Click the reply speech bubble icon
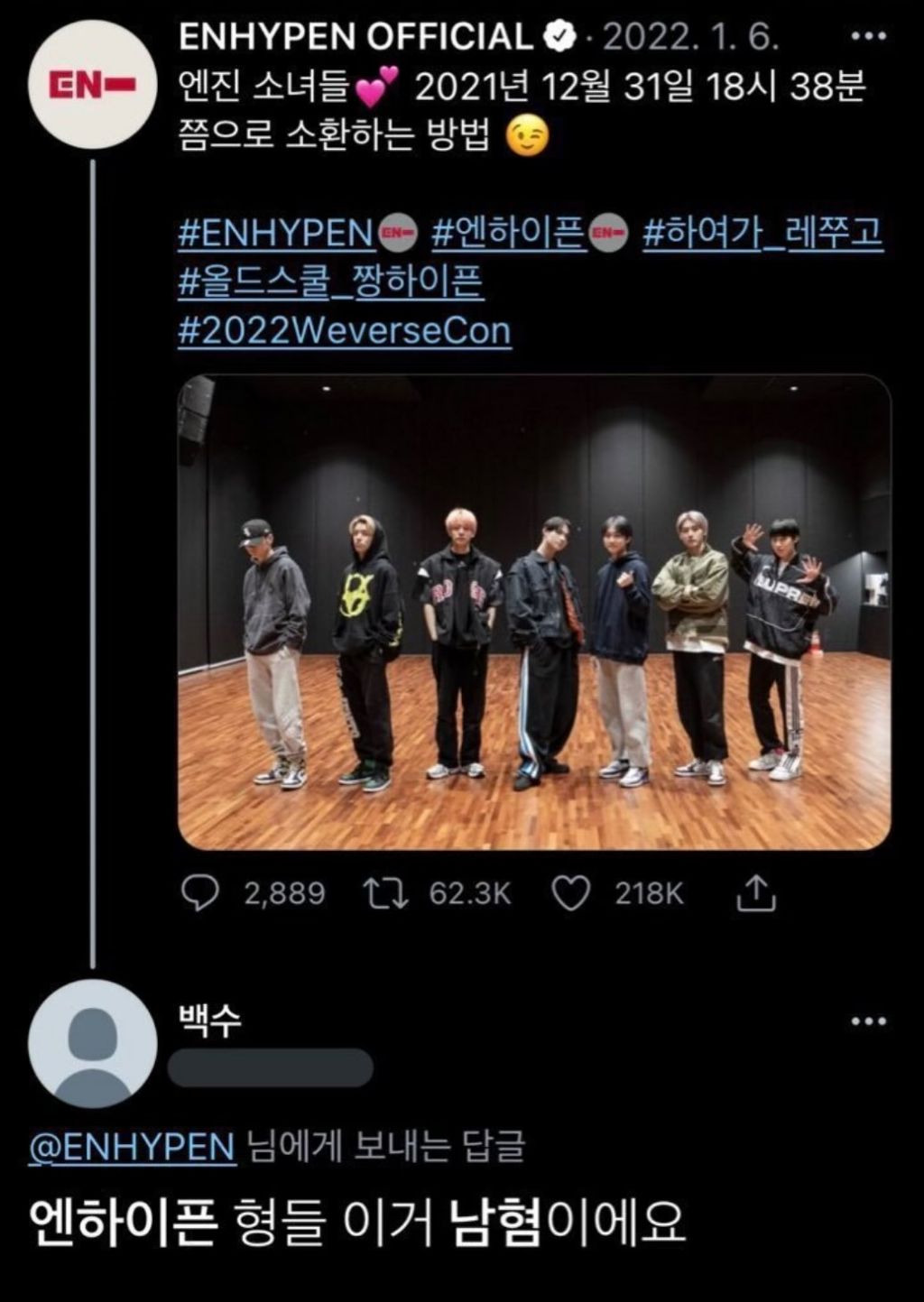 coord(199,893)
